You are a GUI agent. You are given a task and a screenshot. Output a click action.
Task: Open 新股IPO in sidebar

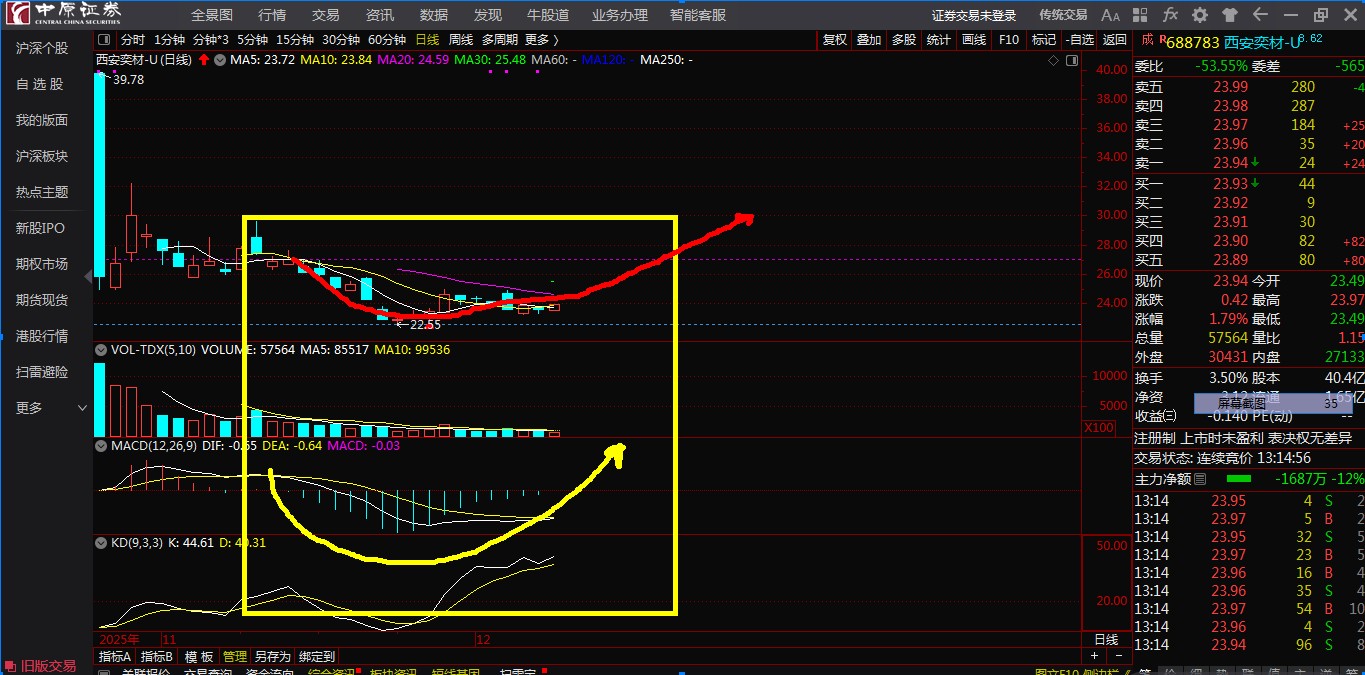pyautogui.click(x=40, y=228)
